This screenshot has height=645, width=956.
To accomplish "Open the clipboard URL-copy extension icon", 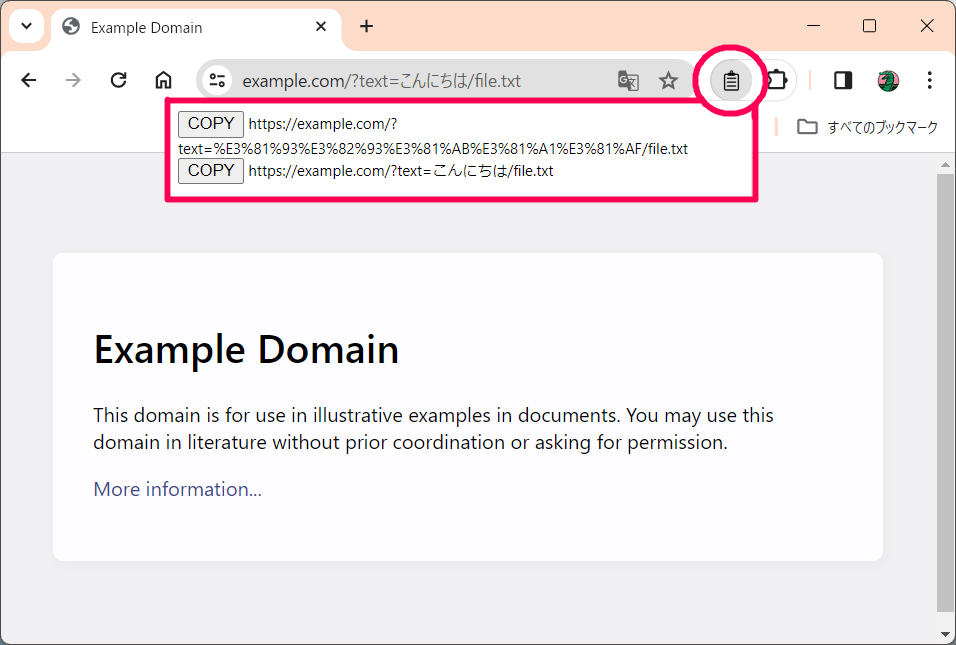I will point(731,80).
